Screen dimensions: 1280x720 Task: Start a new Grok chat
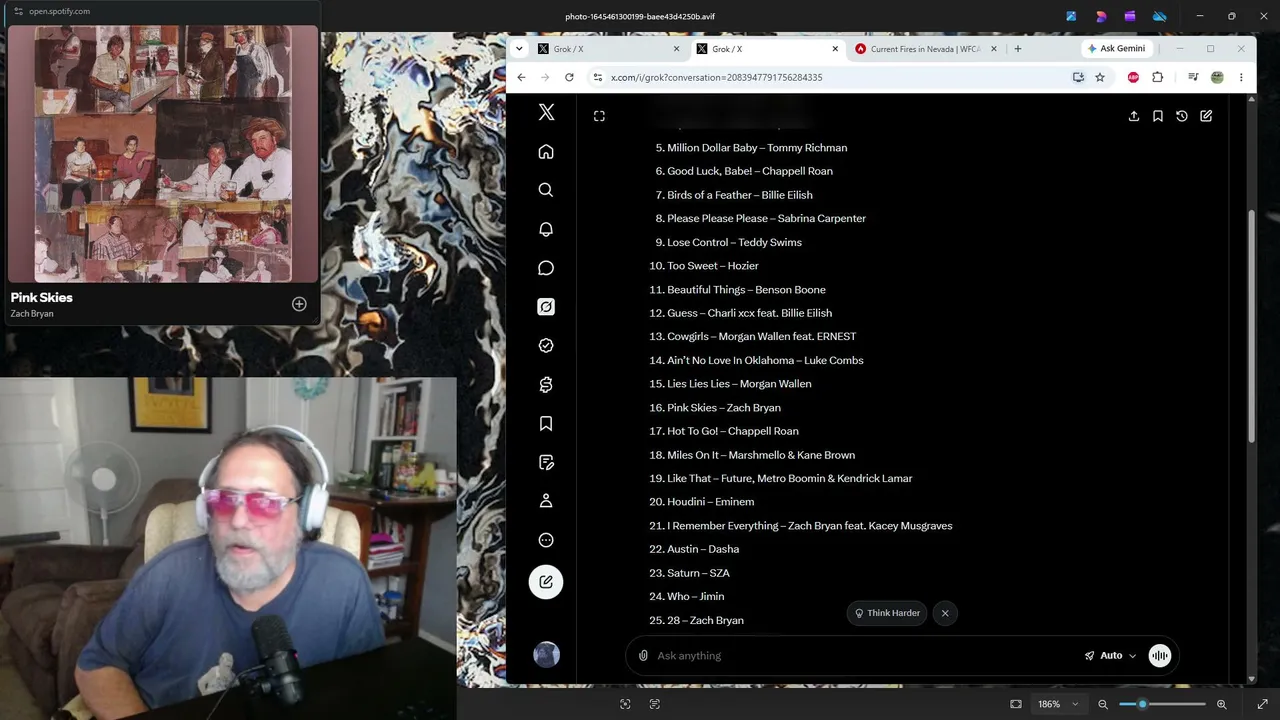(1206, 116)
